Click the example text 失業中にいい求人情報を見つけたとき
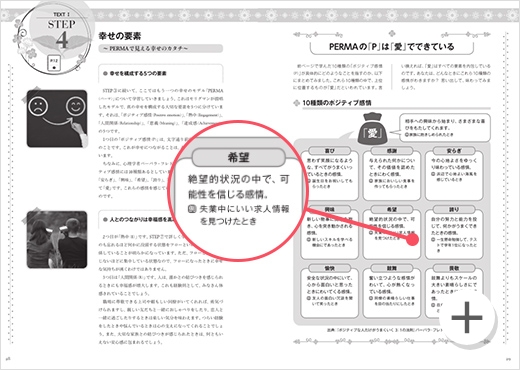Screen dimensions: 520x370 (x=239, y=215)
